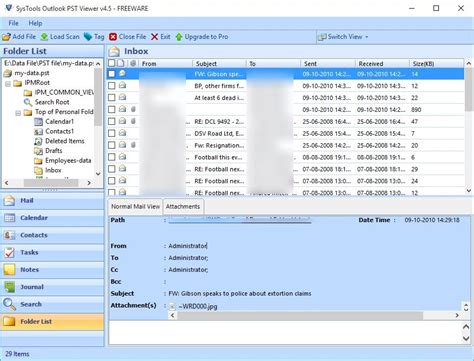This screenshot has width=474, height=361.
Task: Open the Help menu
Action: click(x=35, y=23)
